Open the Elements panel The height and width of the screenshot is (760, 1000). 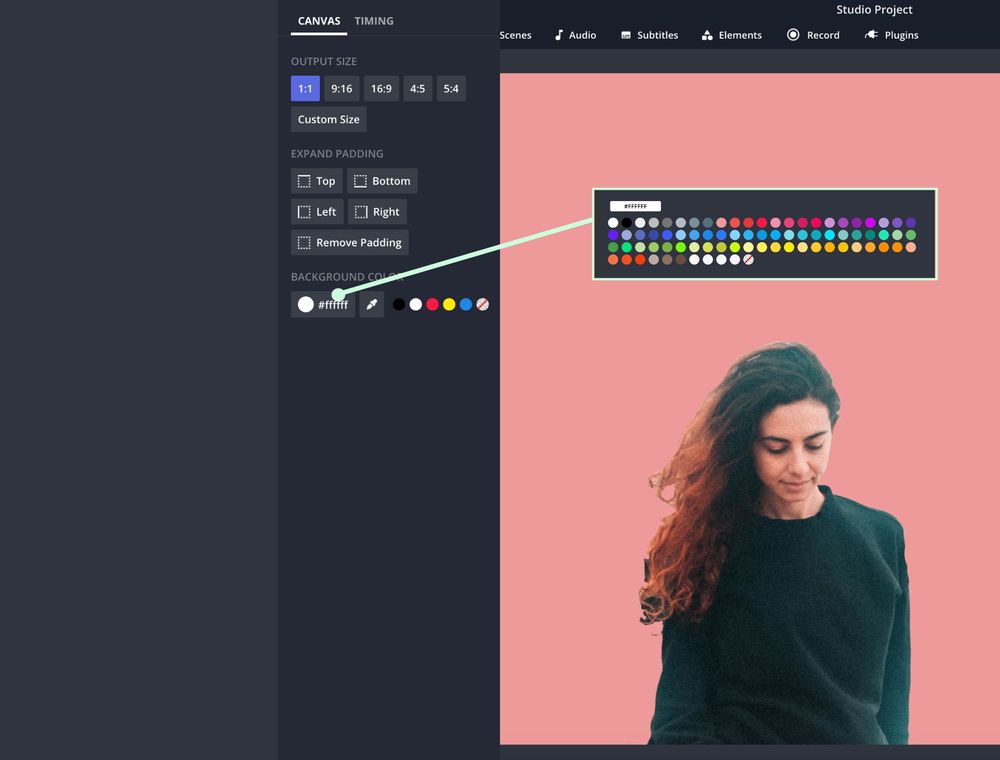731,35
